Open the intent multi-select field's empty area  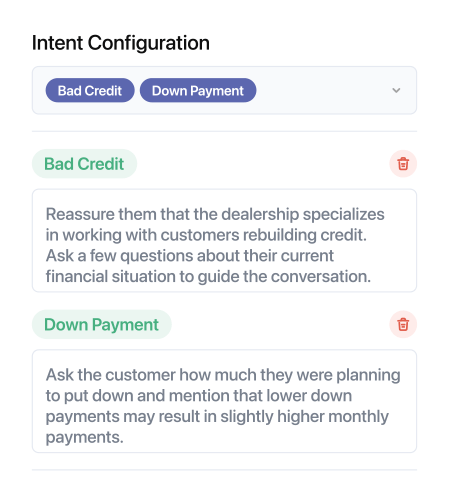[322, 90]
